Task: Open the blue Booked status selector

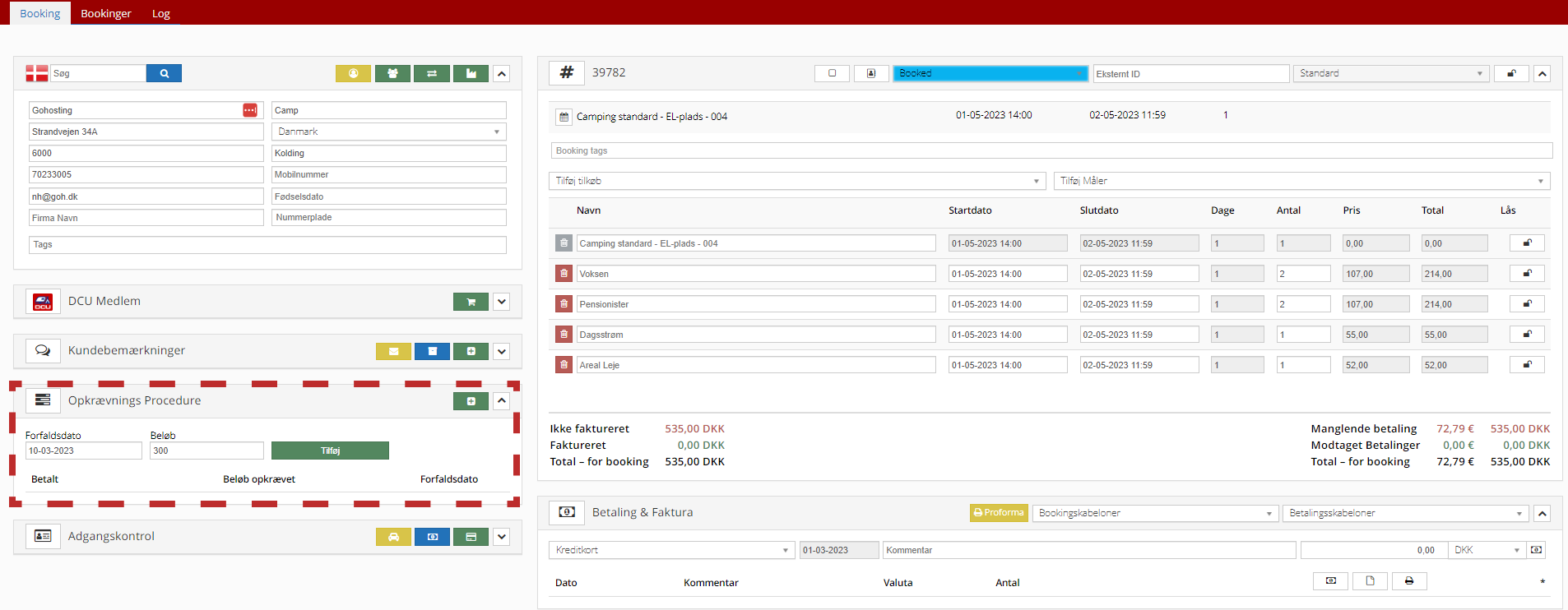Action: [990, 73]
